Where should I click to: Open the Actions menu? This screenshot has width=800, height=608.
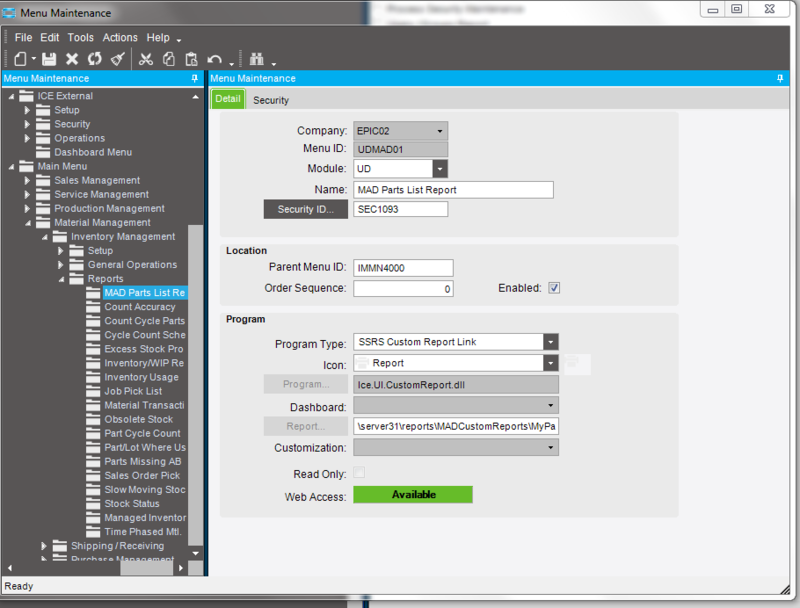click(x=119, y=37)
